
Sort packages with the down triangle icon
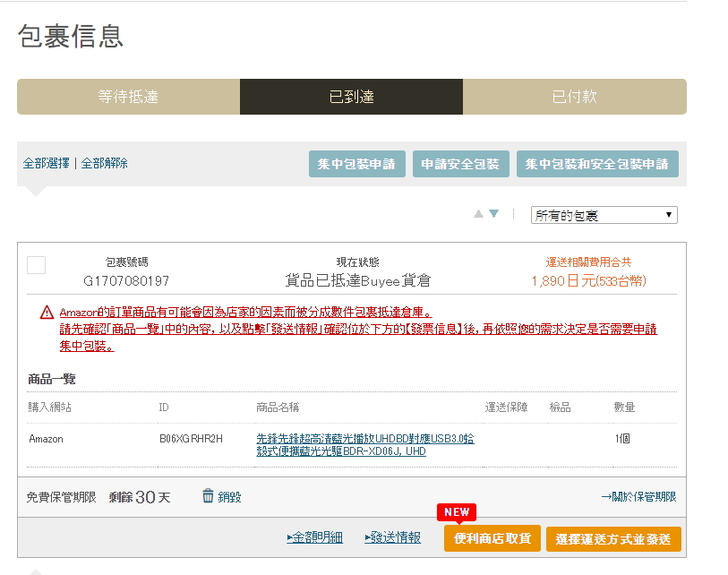click(493, 214)
